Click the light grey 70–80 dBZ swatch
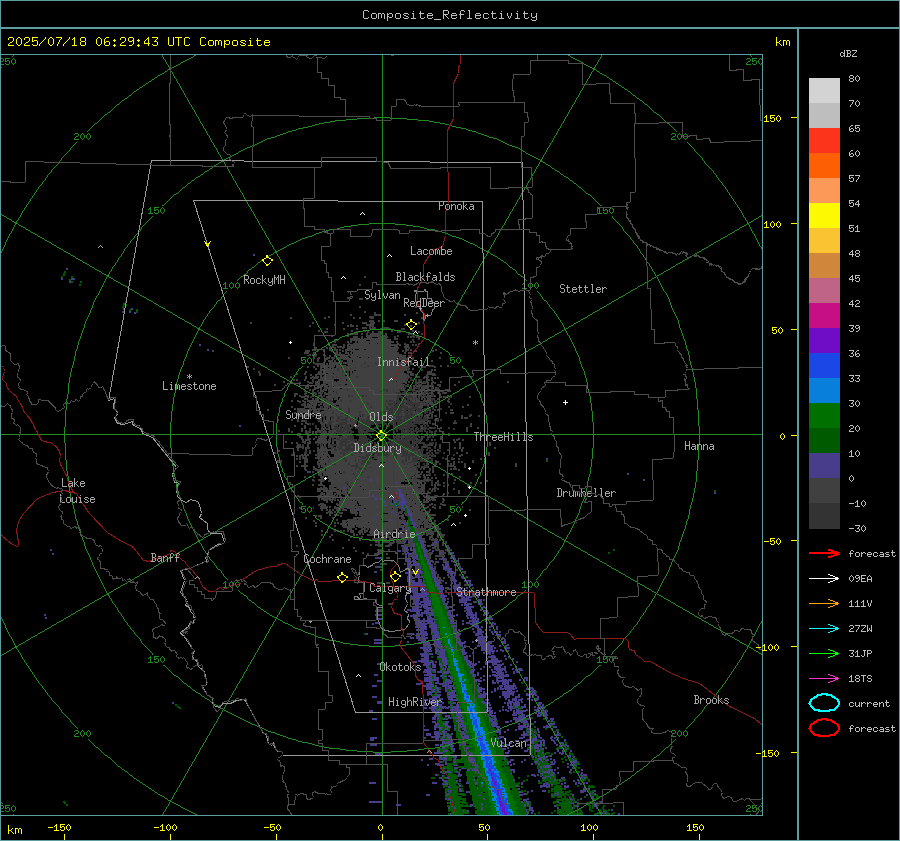The width and height of the screenshot is (900, 841). point(824,91)
